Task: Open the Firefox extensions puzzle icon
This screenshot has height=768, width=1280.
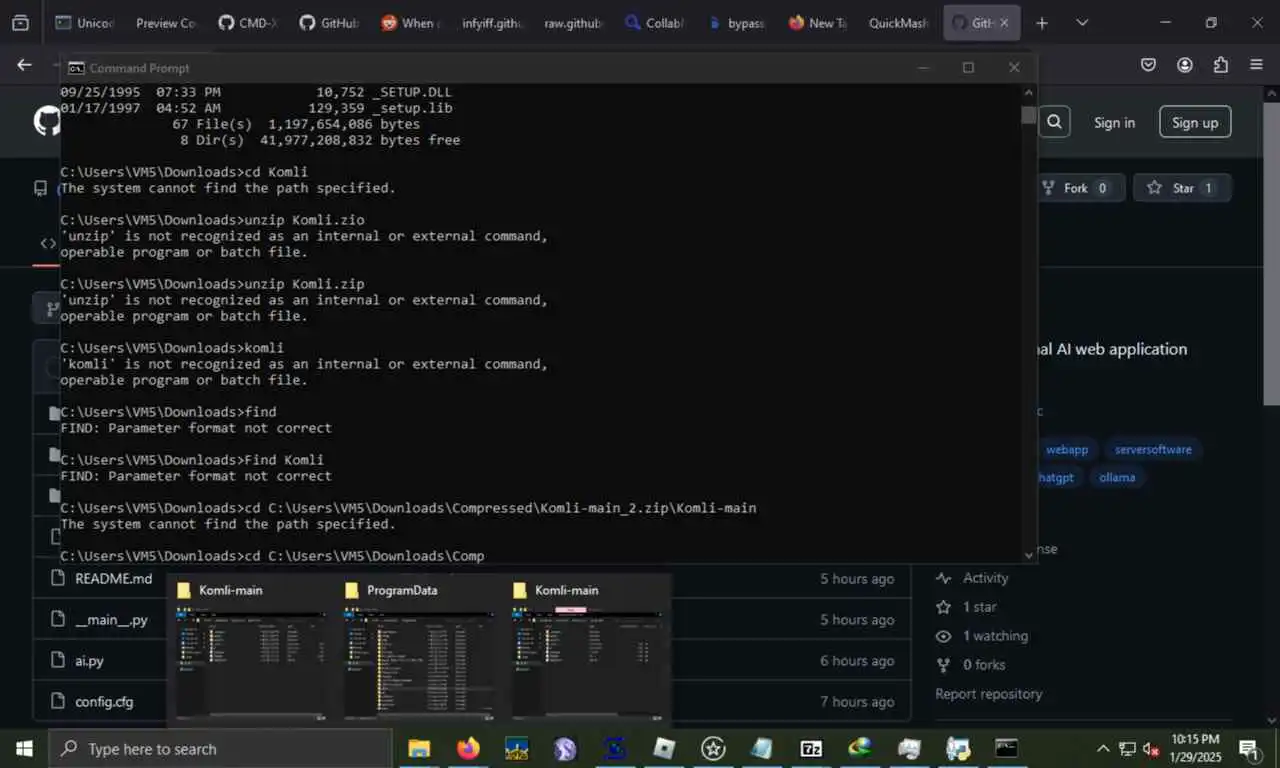Action: (x=1220, y=65)
